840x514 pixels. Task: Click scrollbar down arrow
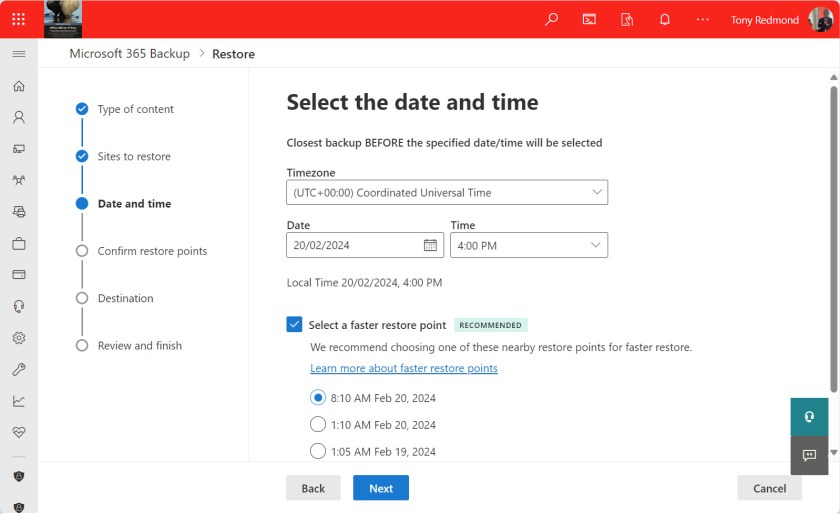834,453
